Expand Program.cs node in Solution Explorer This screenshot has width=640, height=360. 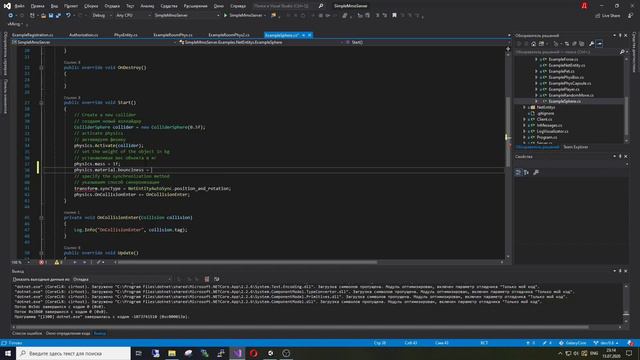click(524, 138)
